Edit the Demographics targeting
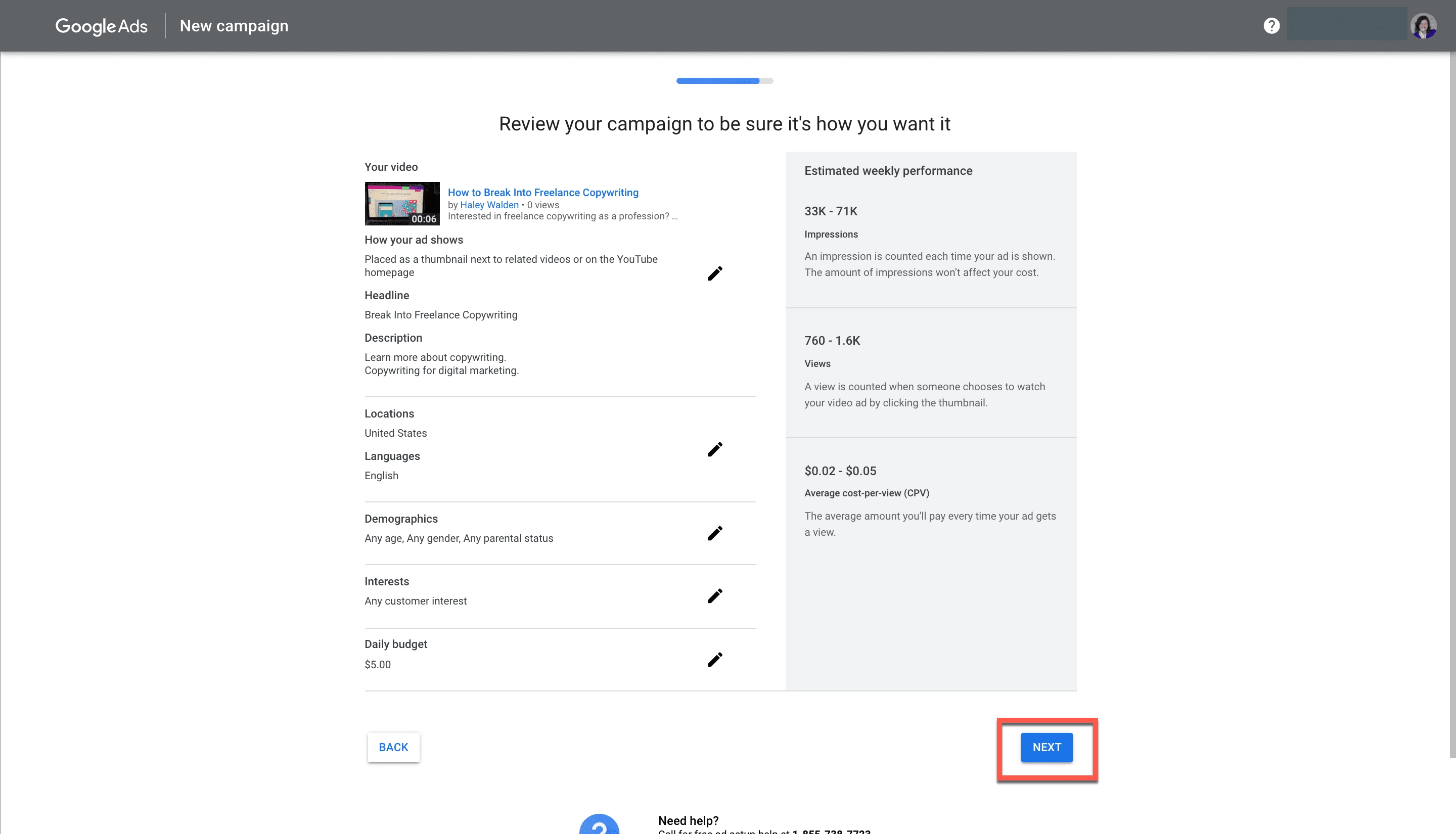Viewport: 1456px width, 834px height. 715,533
